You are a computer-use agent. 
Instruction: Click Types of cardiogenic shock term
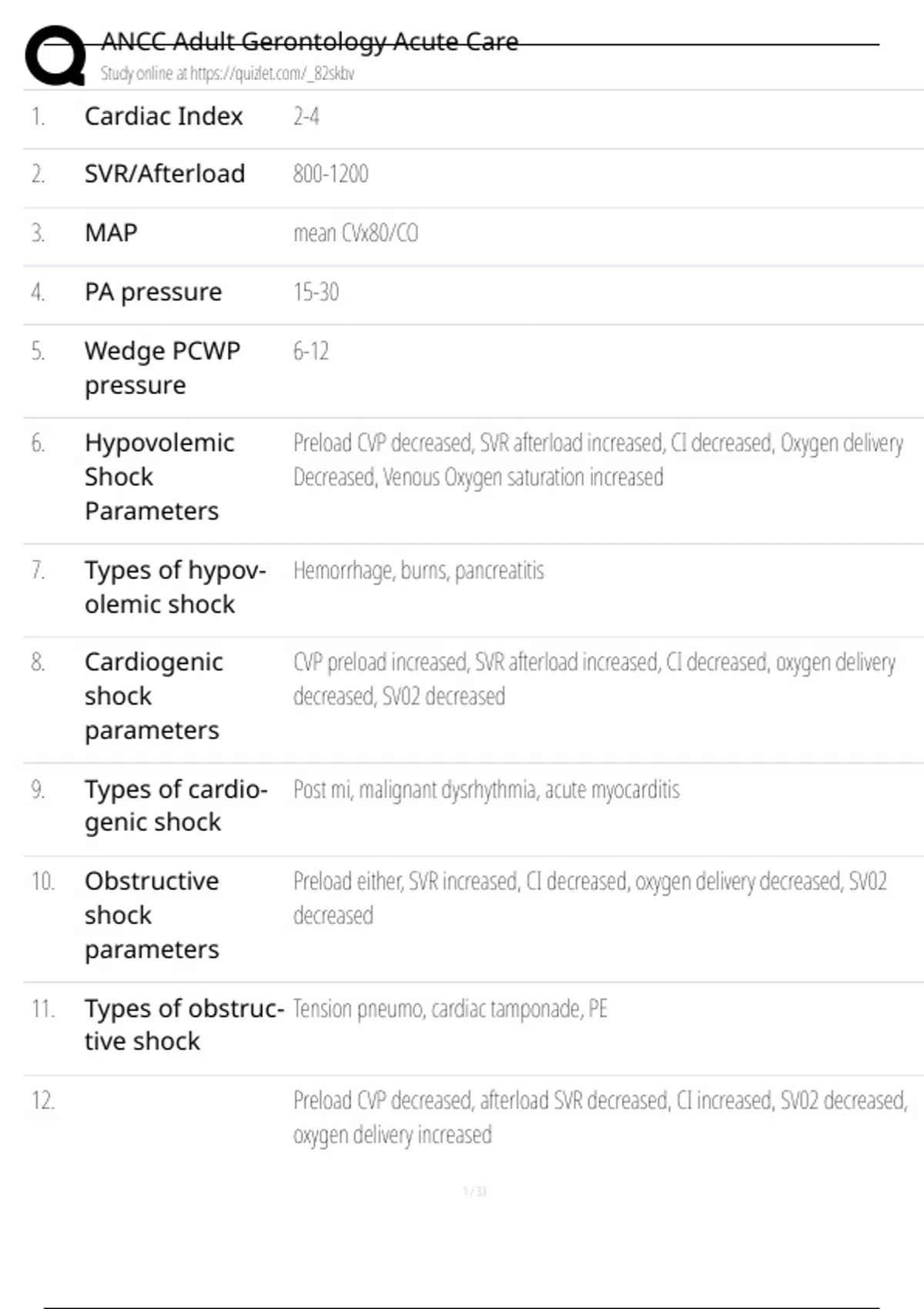(x=176, y=805)
